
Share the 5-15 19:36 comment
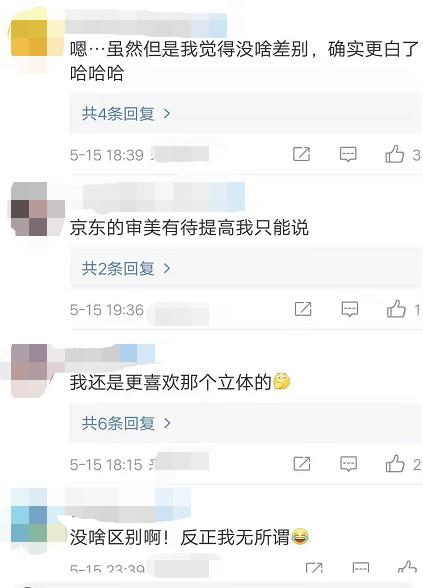point(303,309)
